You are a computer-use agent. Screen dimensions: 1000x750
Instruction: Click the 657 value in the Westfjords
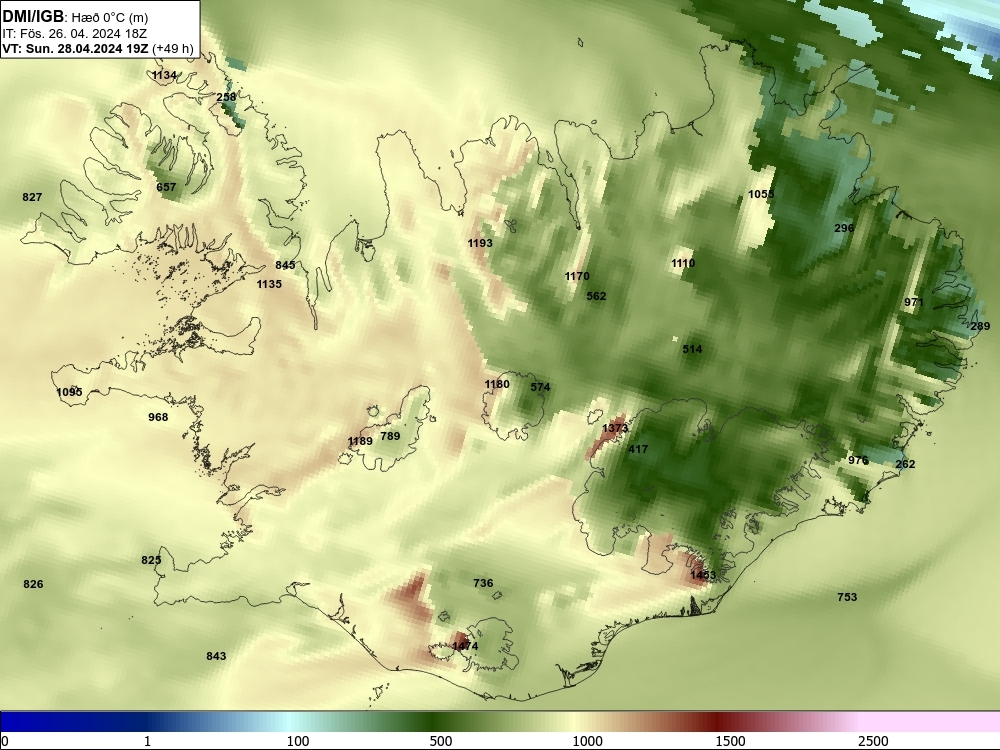coord(166,187)
